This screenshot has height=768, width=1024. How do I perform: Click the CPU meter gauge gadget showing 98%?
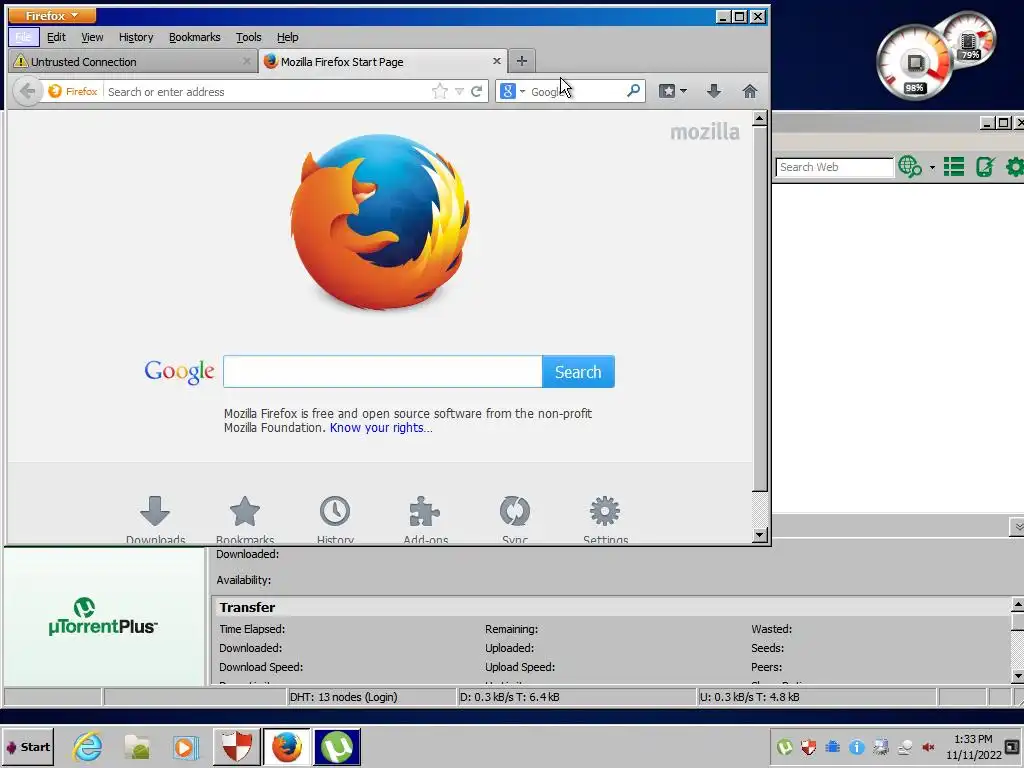pos(915,63)
